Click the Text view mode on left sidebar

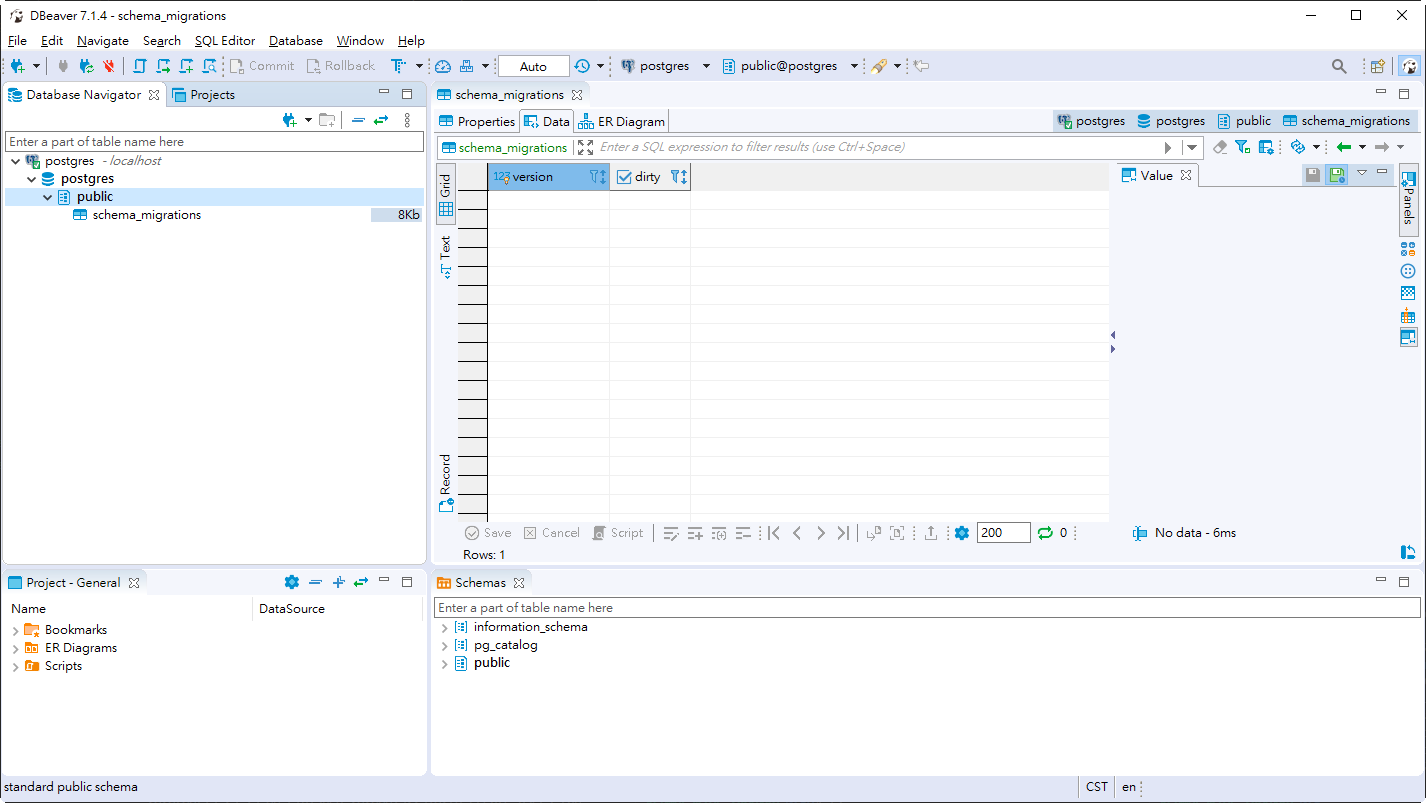446,256
